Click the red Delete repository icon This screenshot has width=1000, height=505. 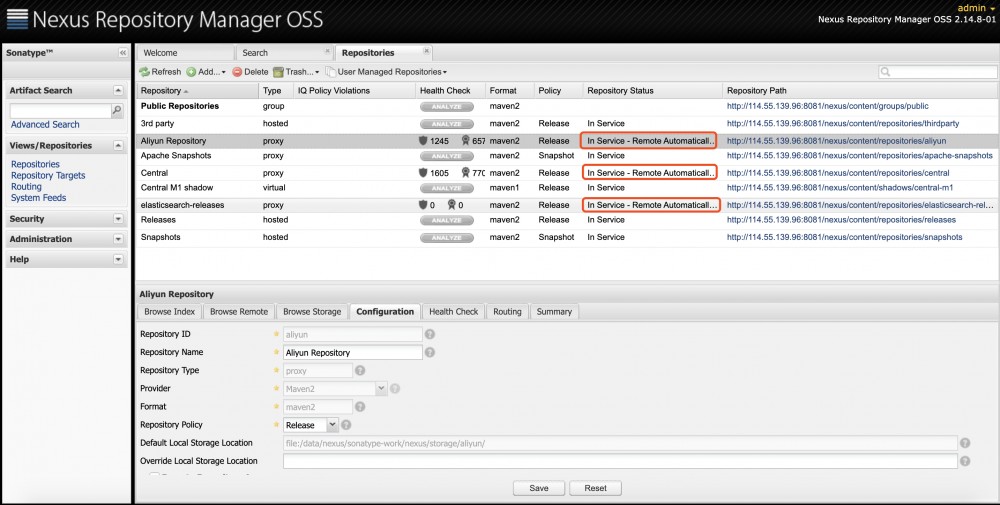coord(237,72)
